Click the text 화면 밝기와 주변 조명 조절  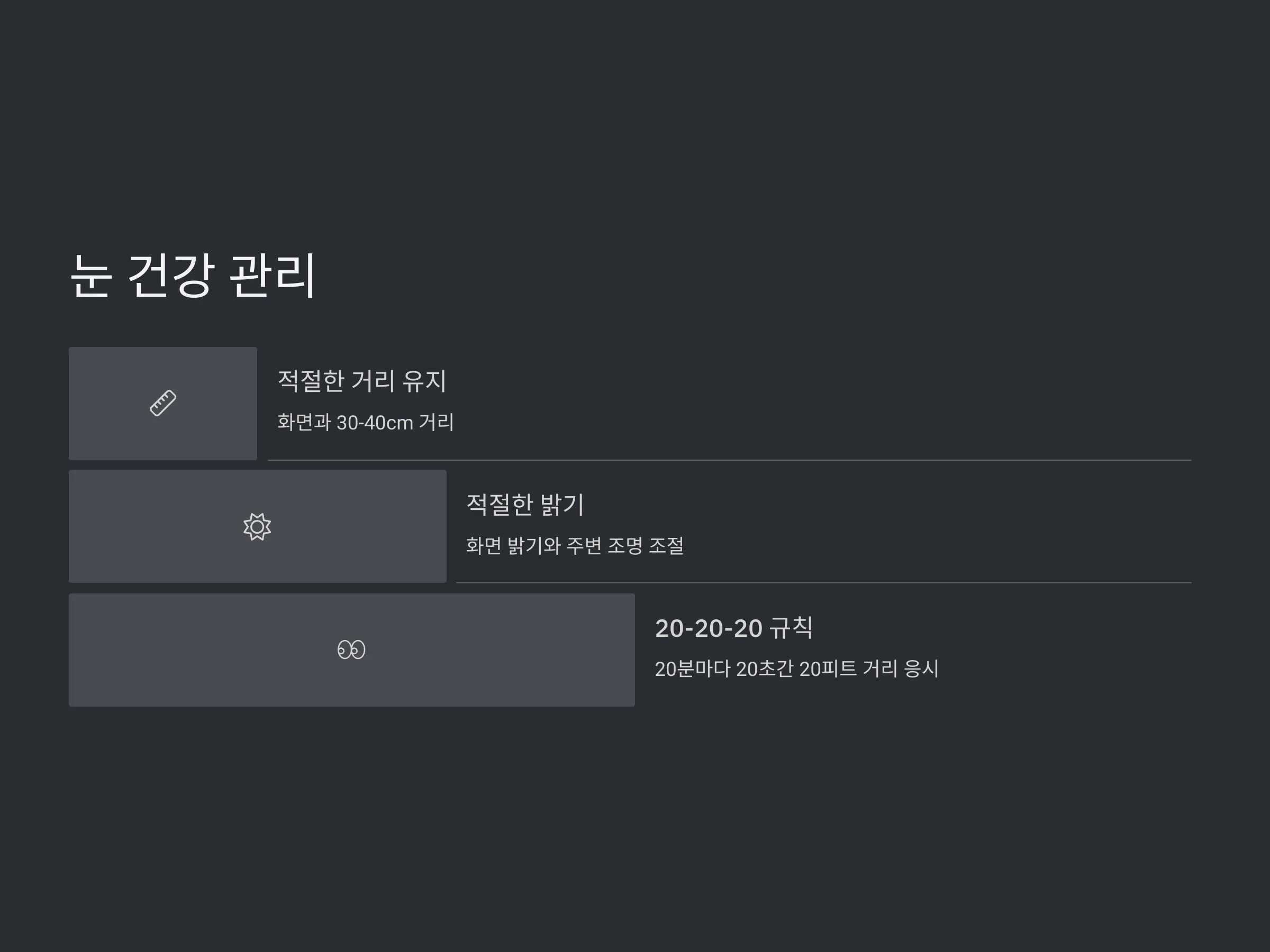click(x=575, y=546)
